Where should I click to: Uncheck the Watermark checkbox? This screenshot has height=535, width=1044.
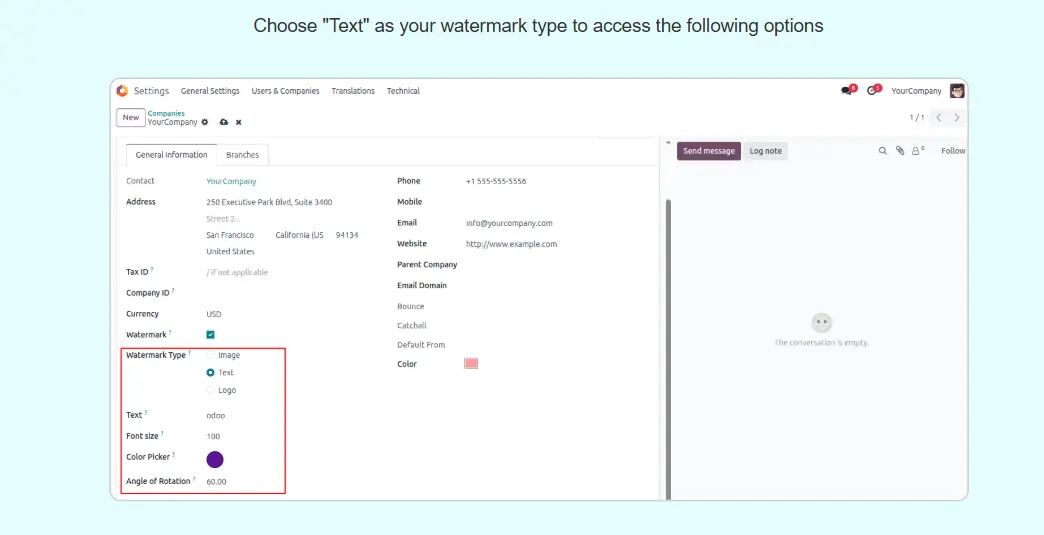210,335
